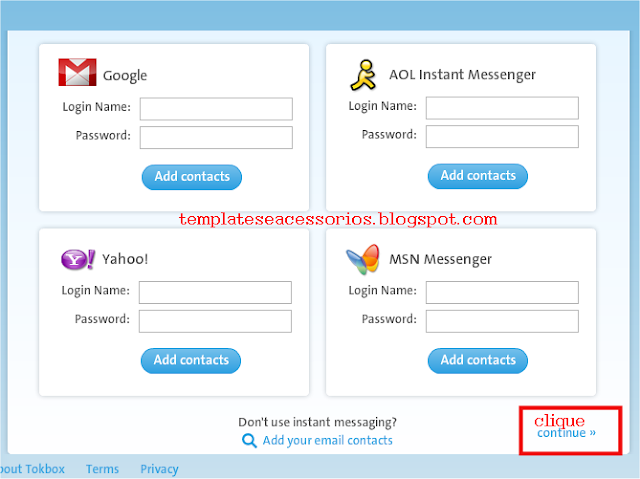
Task: Open the Privacy footer link
Action: (x=159, y=470)
